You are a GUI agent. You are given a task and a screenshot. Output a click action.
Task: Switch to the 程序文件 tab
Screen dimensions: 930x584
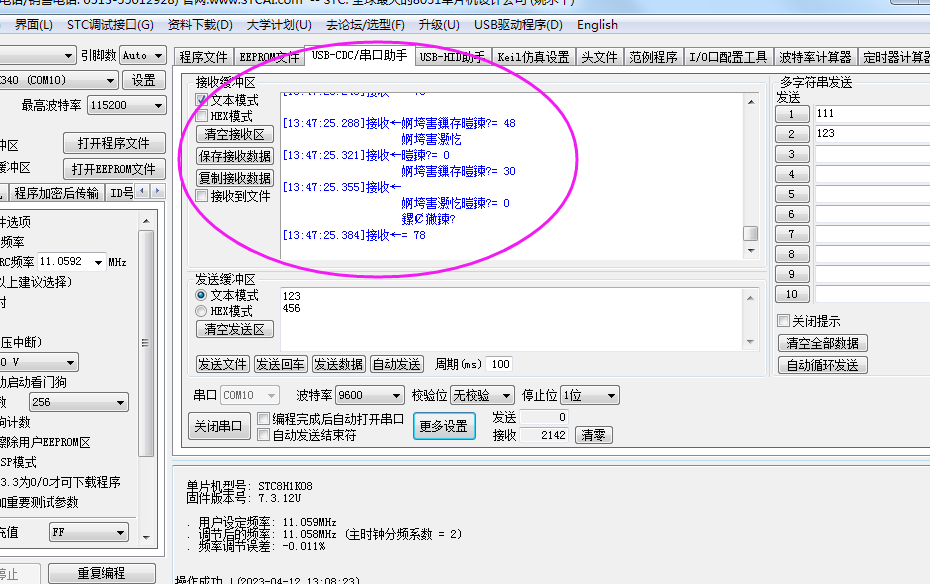tap(203, 57)
